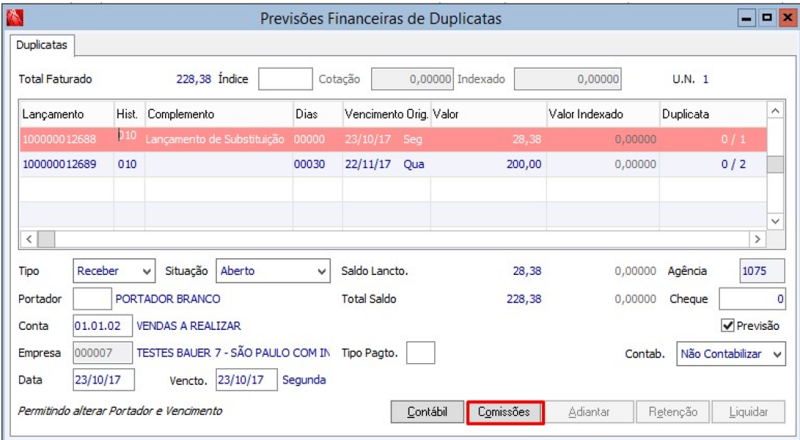Click the Índice input field

click(x=285, y=79)
